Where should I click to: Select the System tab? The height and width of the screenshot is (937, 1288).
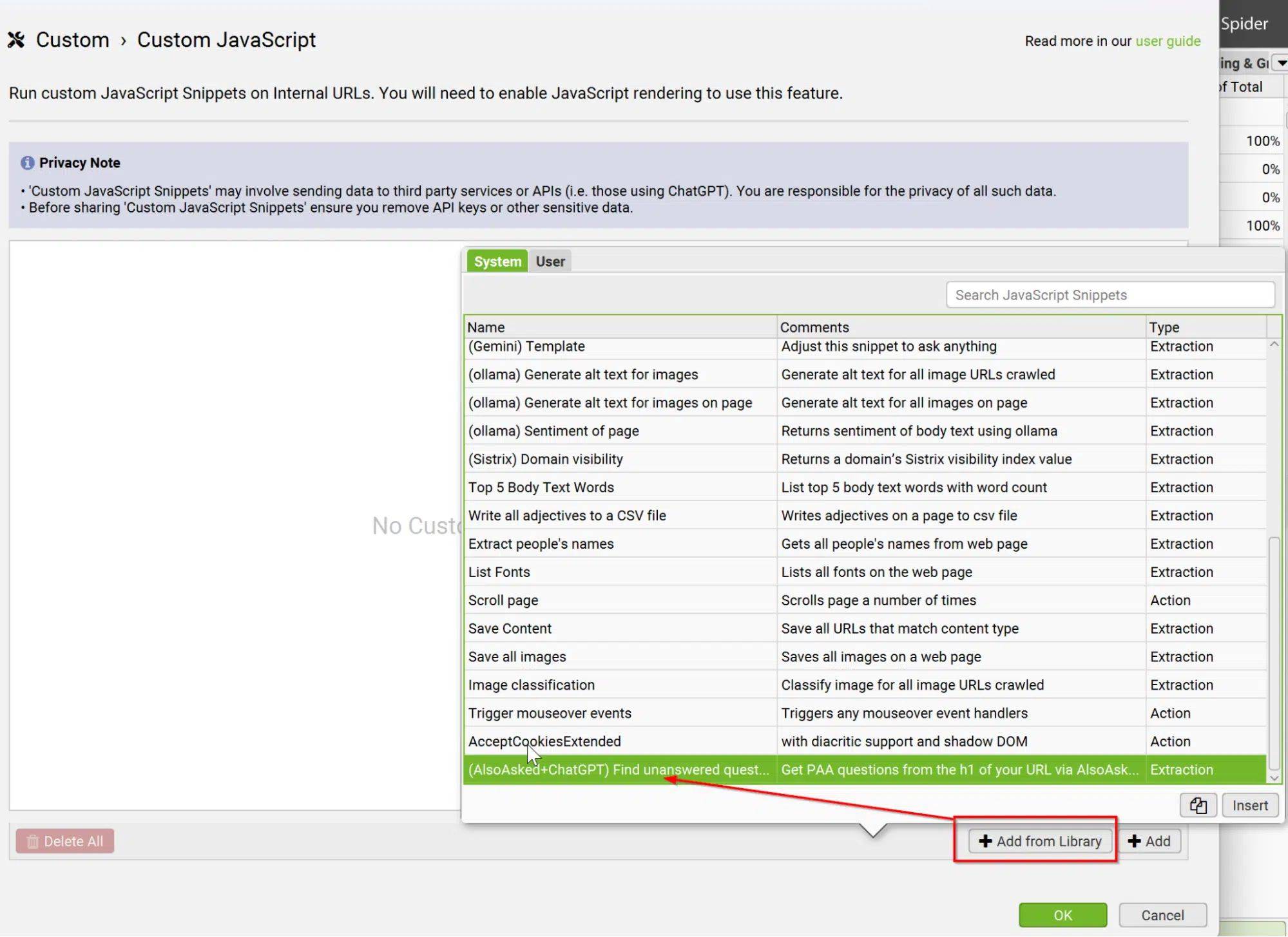(497, 261)
